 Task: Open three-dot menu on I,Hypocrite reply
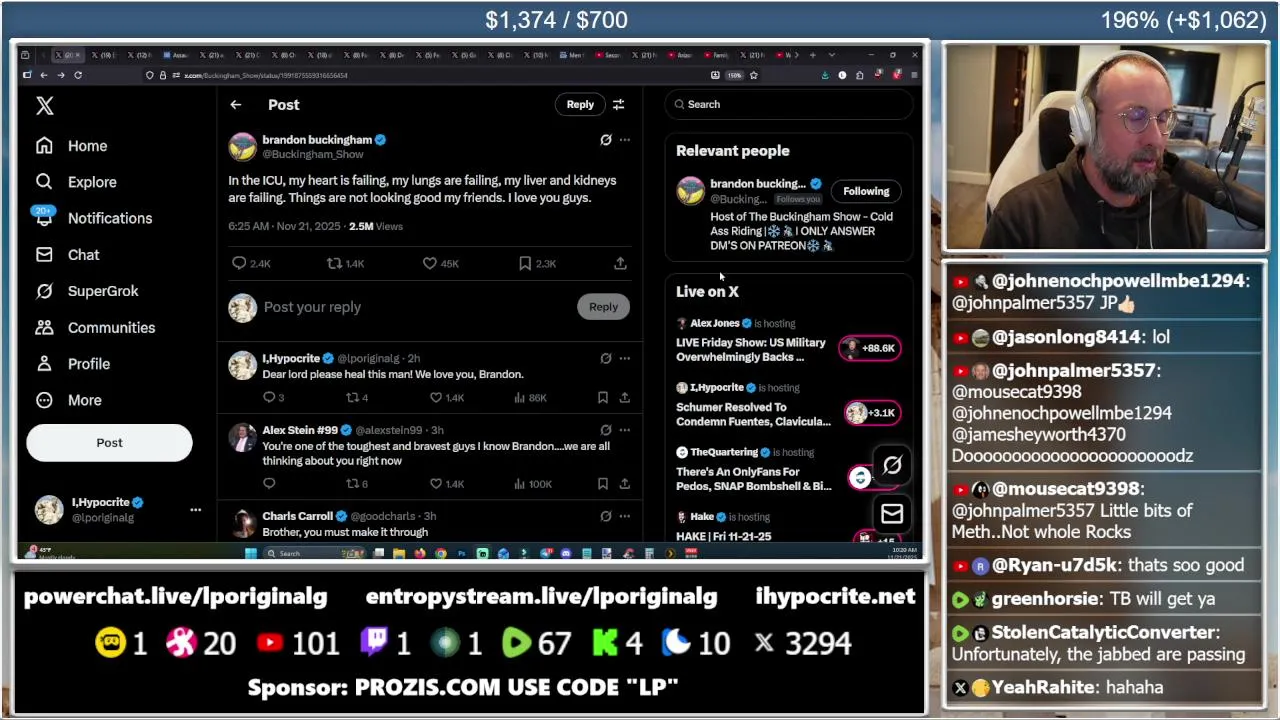(625, 358)
